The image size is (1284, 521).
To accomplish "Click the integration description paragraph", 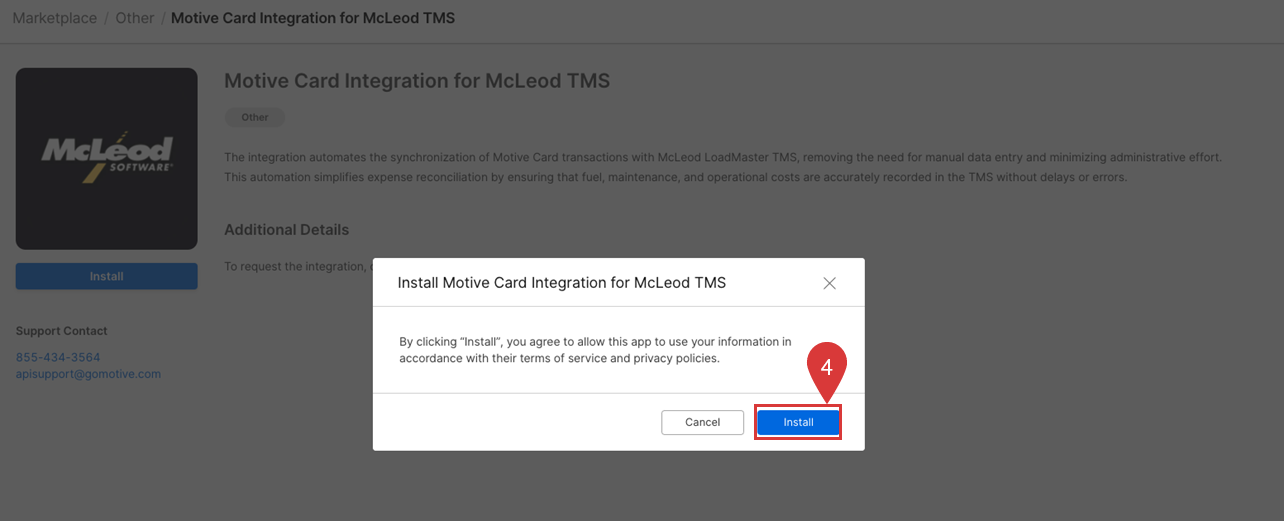I will pos(723,167).
